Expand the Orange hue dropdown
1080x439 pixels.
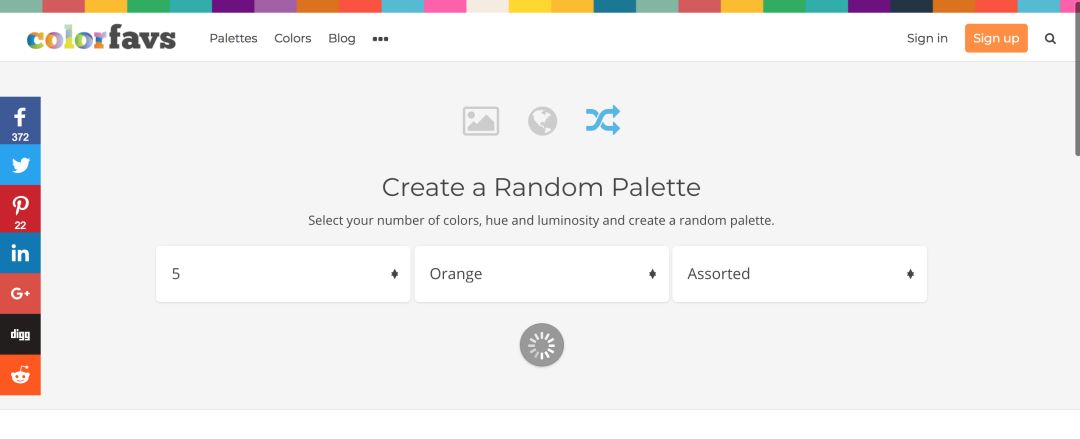[x=541, y=274]
